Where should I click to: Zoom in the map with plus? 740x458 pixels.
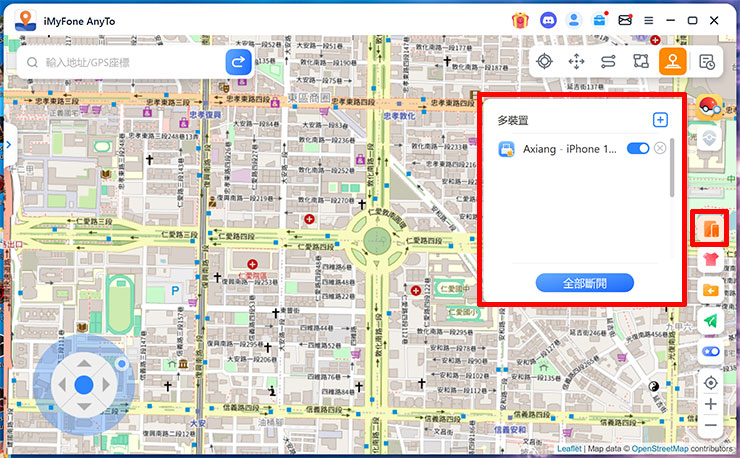pos(710,404)
